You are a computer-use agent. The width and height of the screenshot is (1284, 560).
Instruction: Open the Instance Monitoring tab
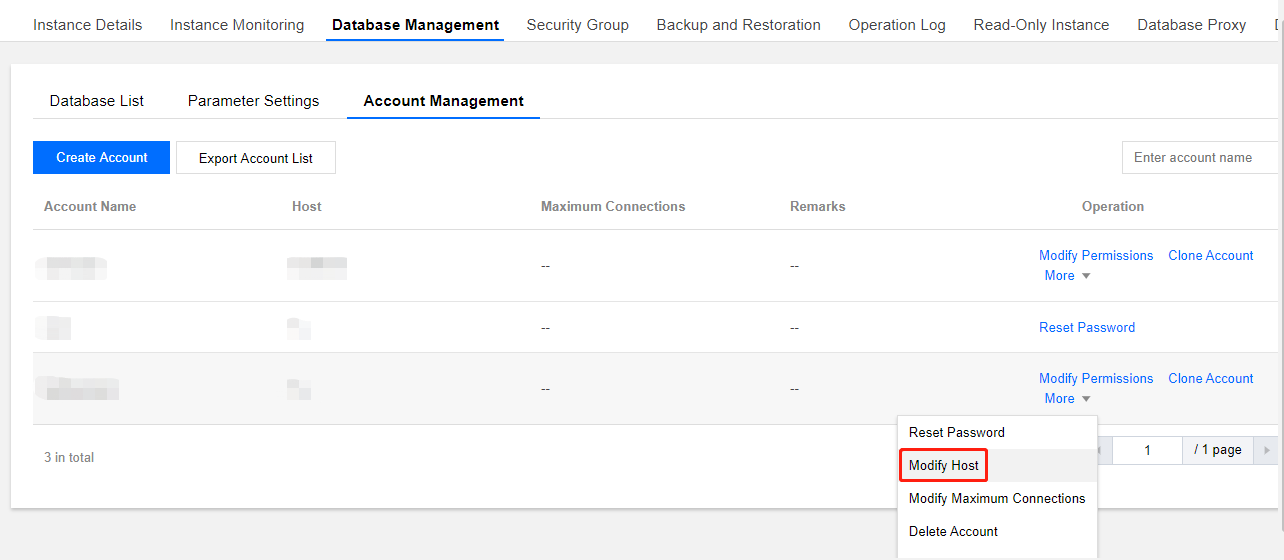tap(237, 25)
